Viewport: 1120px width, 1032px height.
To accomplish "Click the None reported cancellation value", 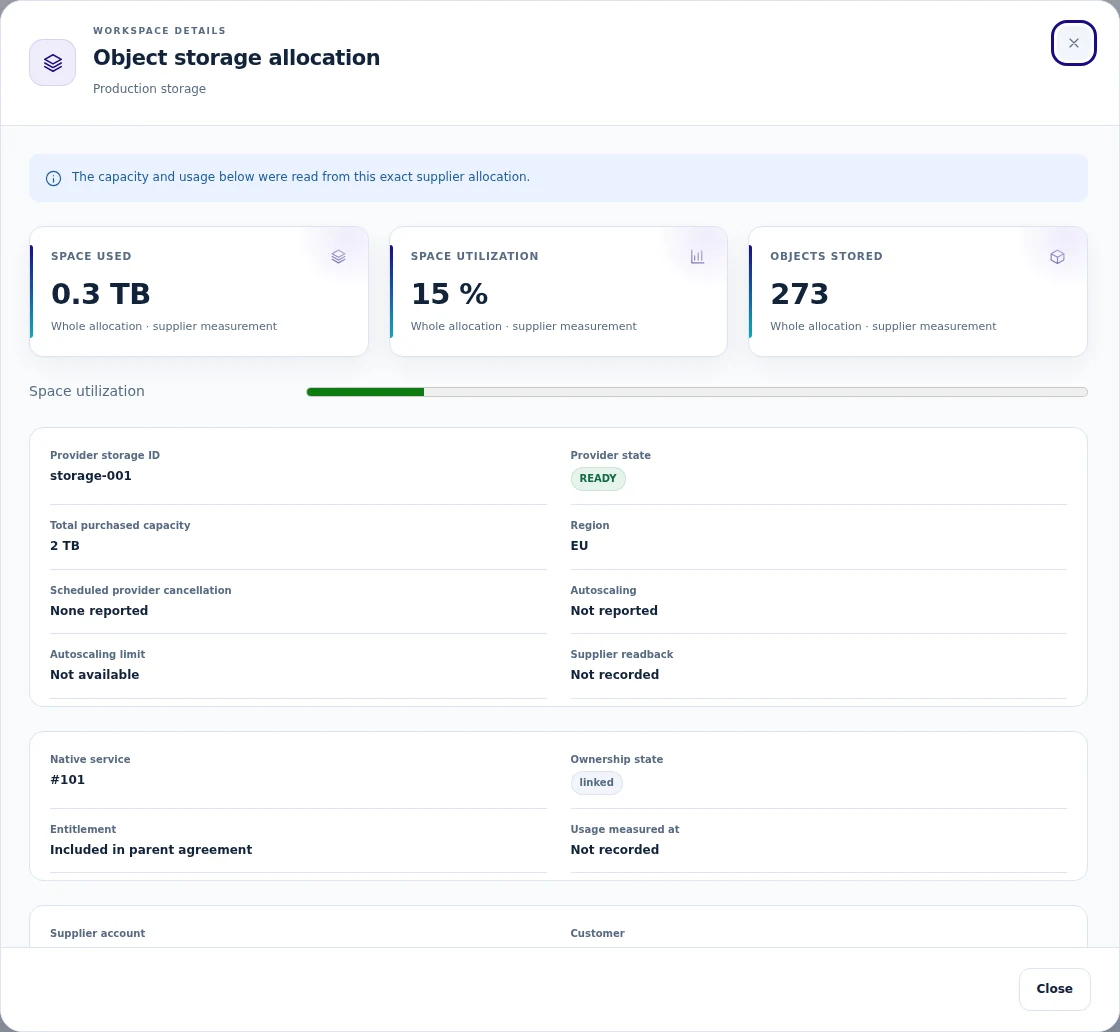I will [99, 611].
